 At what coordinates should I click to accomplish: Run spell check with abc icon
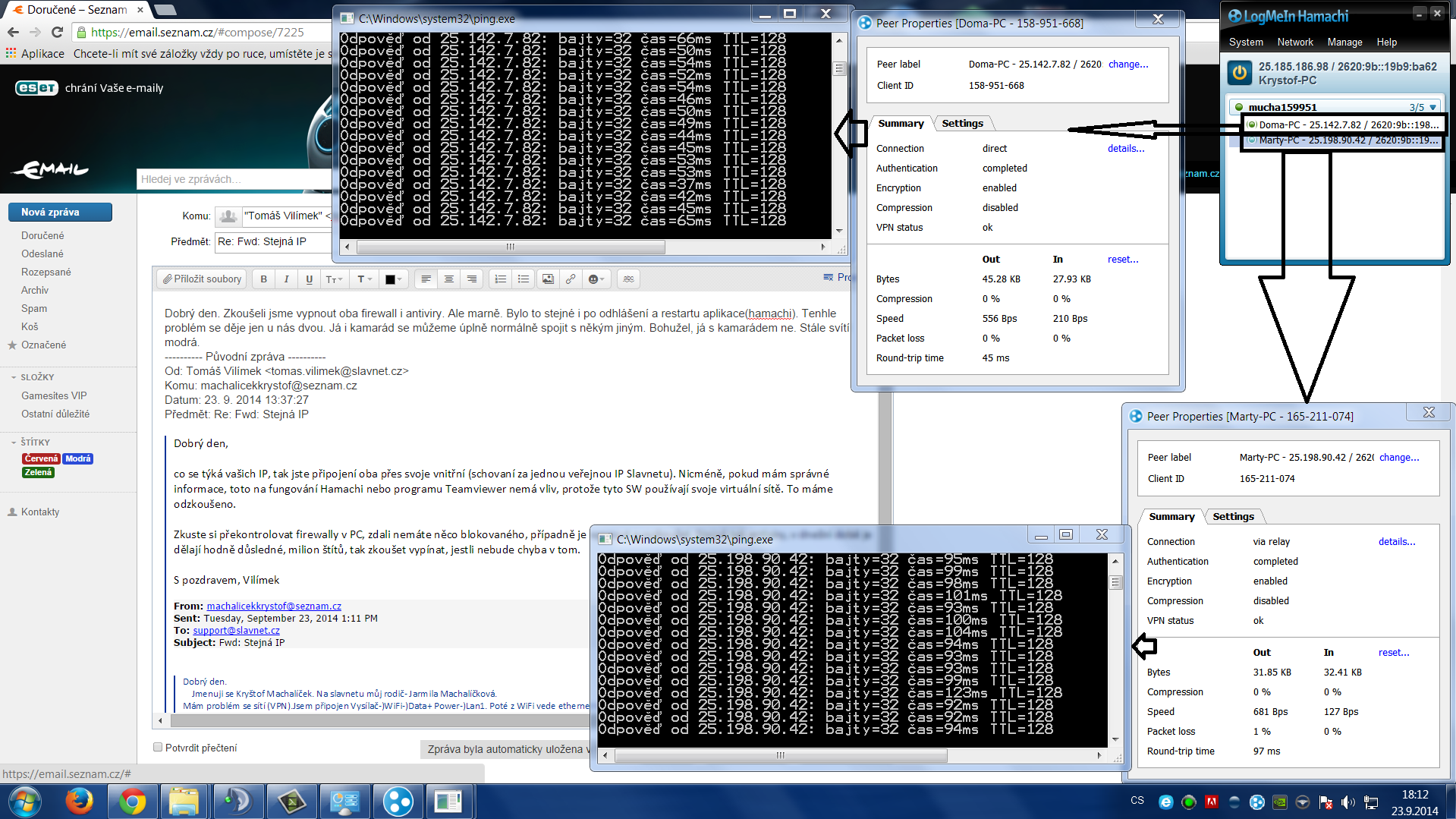[628, 279]
